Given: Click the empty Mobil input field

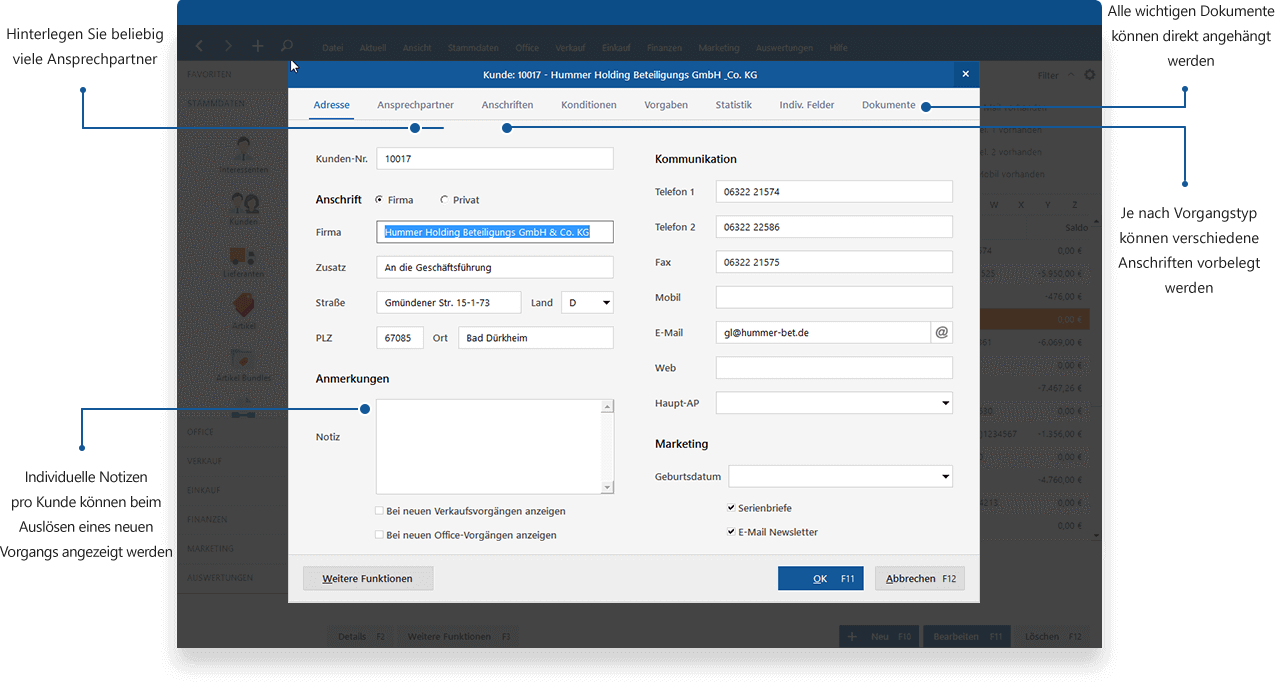Looking at the screenshot, I should (834, 297).
